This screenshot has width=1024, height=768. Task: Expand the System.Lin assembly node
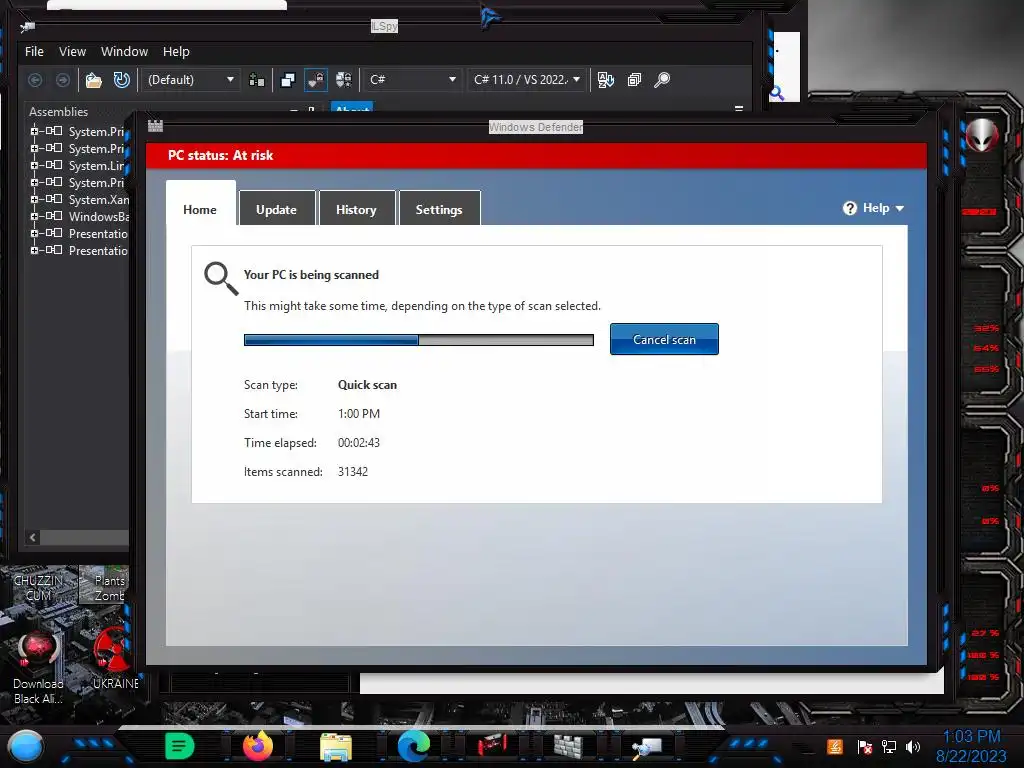pyautogui.click(x=34, y=165)
